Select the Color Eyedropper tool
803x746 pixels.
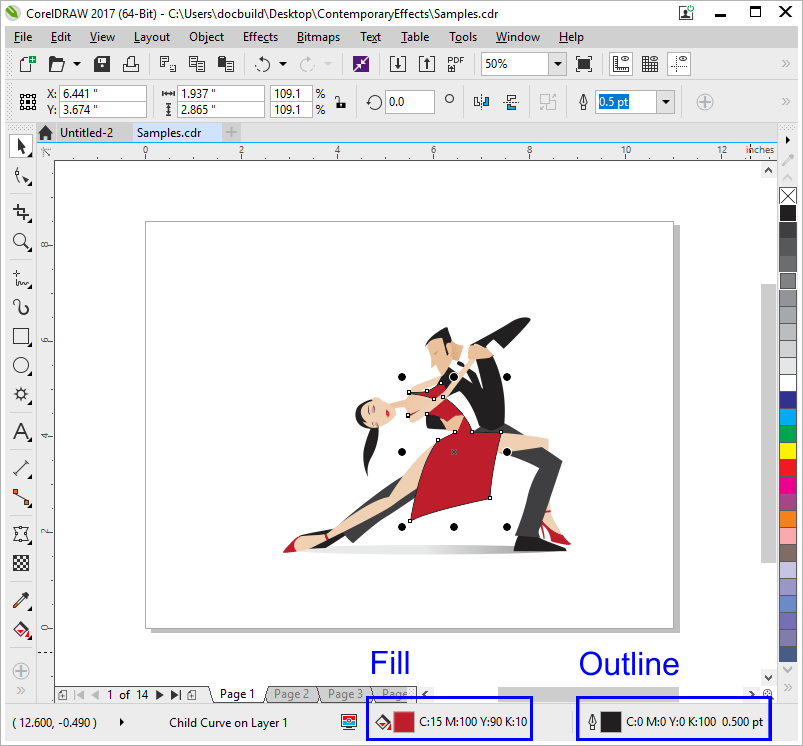click(x=21, y=600)
